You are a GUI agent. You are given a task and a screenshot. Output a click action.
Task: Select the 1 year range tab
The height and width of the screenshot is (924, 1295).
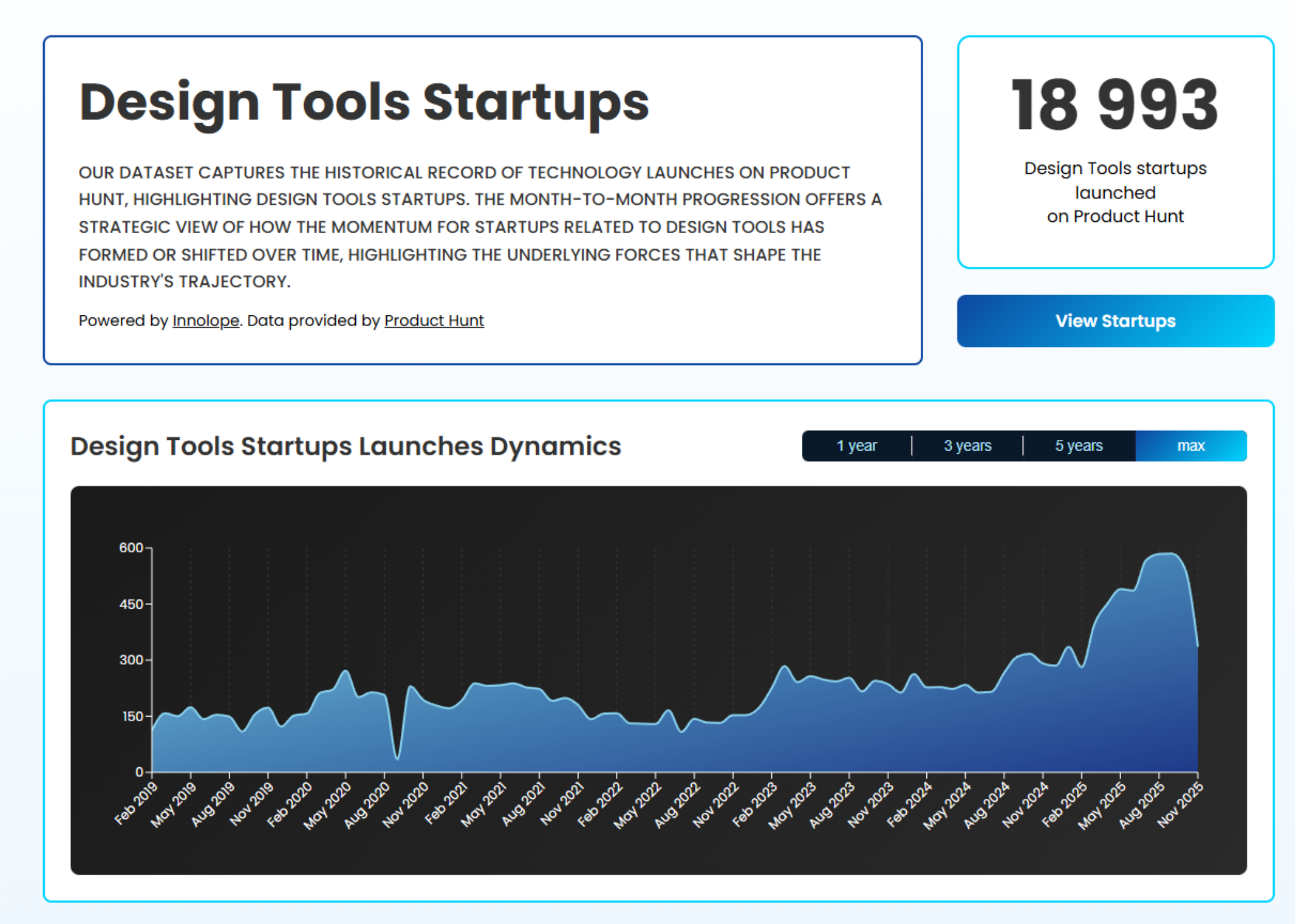856,446
